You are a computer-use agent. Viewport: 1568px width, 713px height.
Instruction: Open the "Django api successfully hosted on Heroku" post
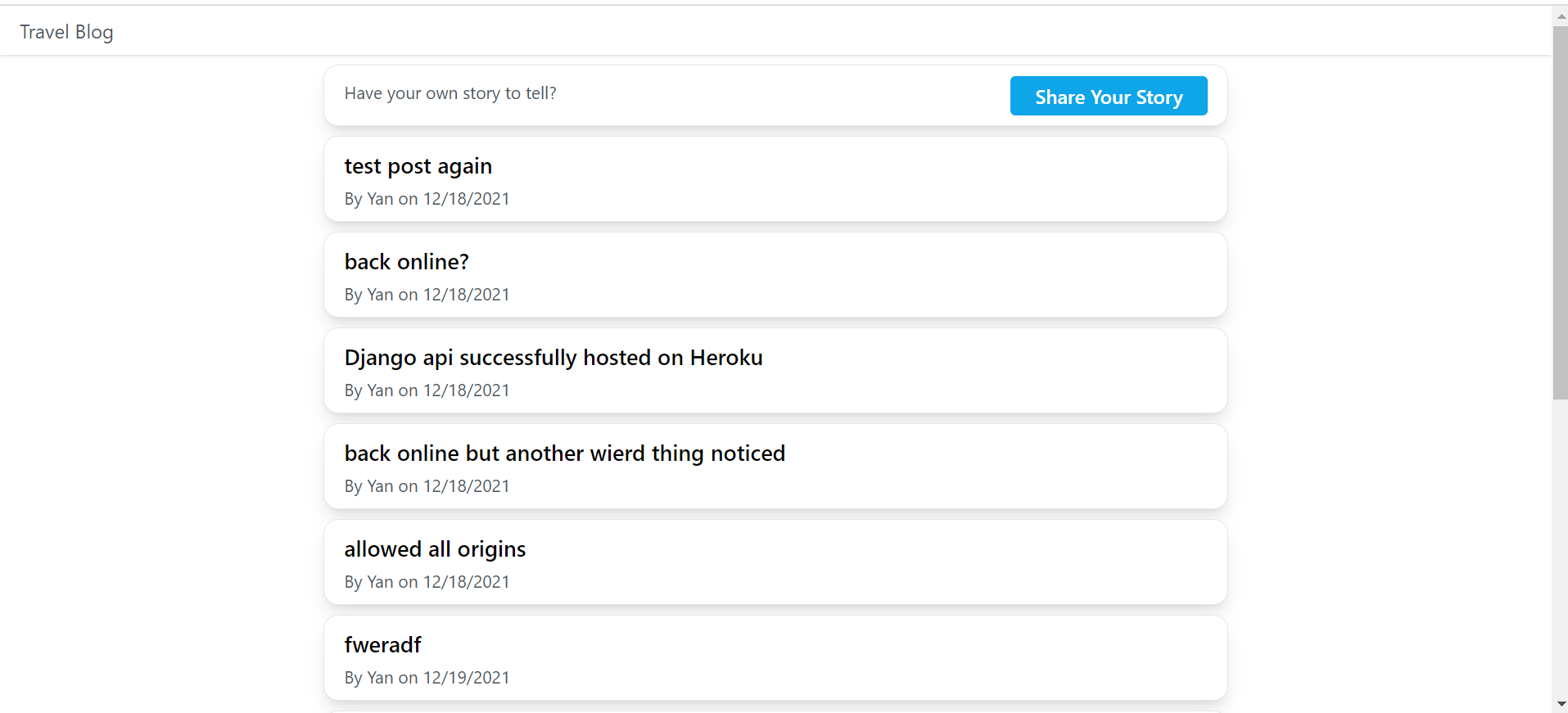click(x=553, y=358)
